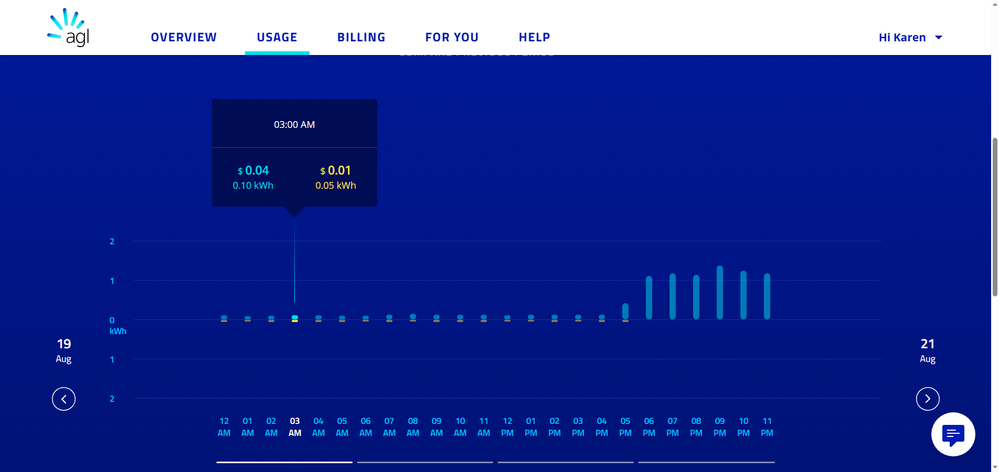Viewport: 999px width, 472px height.
Task: Select the 12 AM hour label
Action: (x=224, y=427)
